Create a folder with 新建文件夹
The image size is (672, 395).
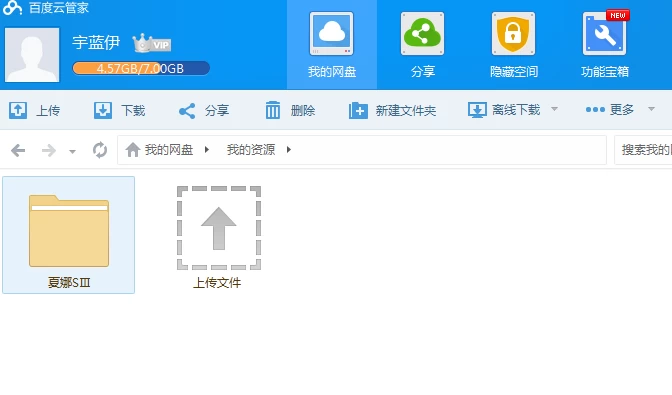click(x=393, y=111)
